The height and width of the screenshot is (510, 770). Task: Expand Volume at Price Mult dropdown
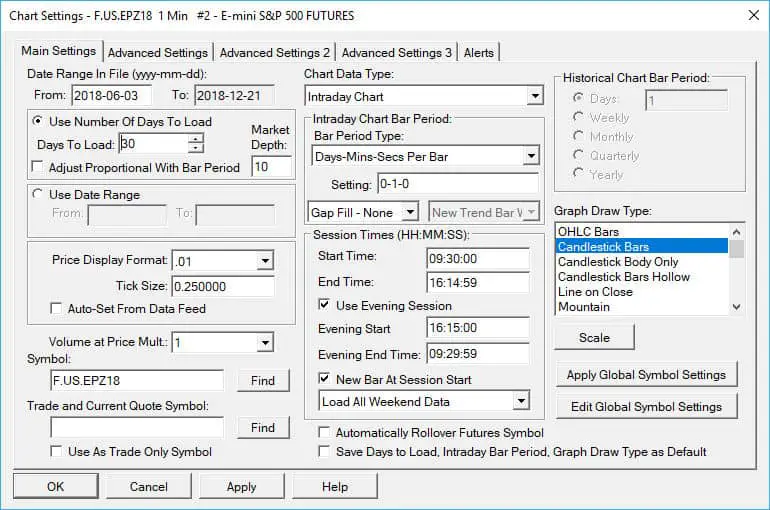click(265, 342)
